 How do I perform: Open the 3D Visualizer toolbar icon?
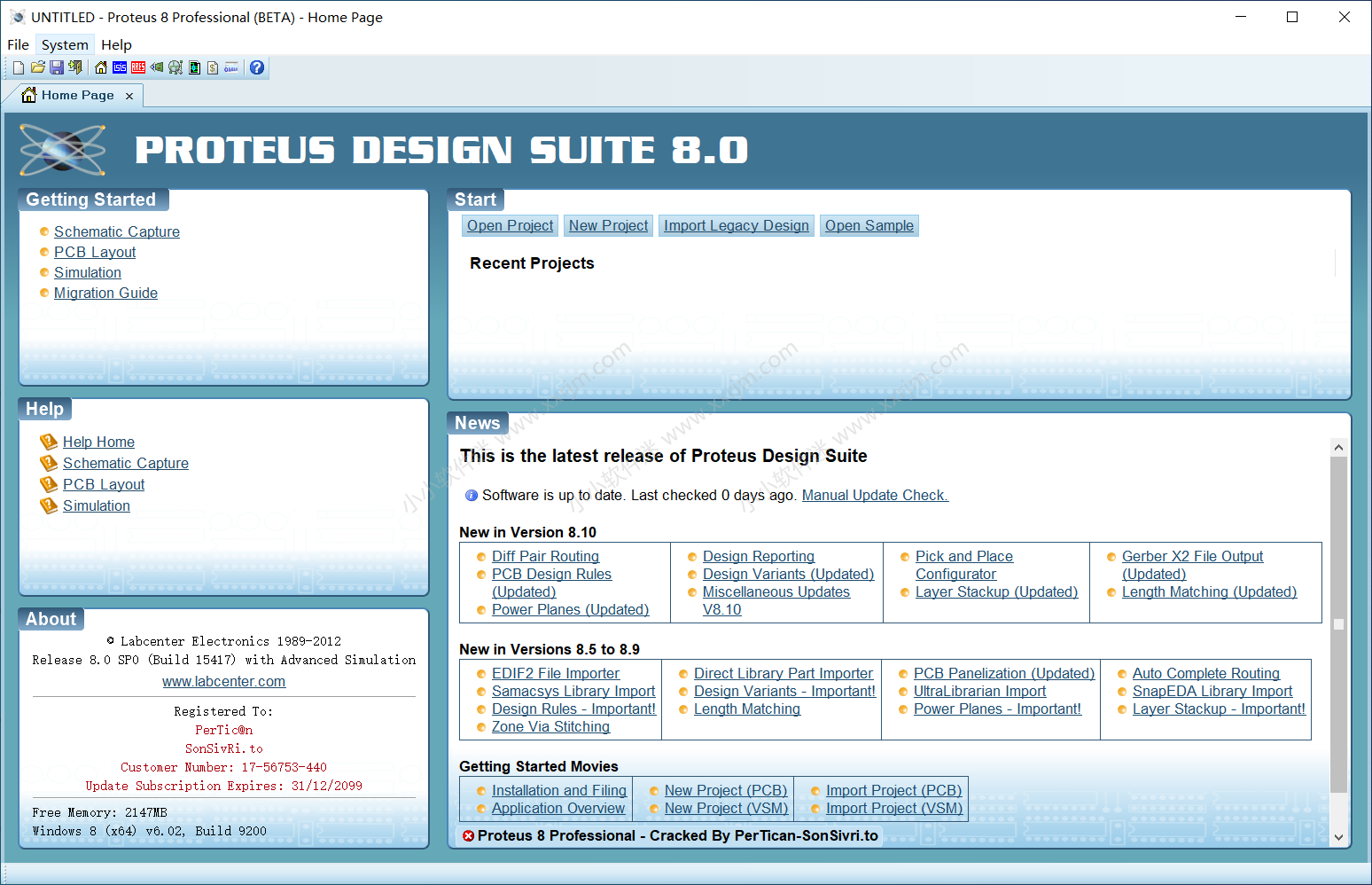pos(157,67)
